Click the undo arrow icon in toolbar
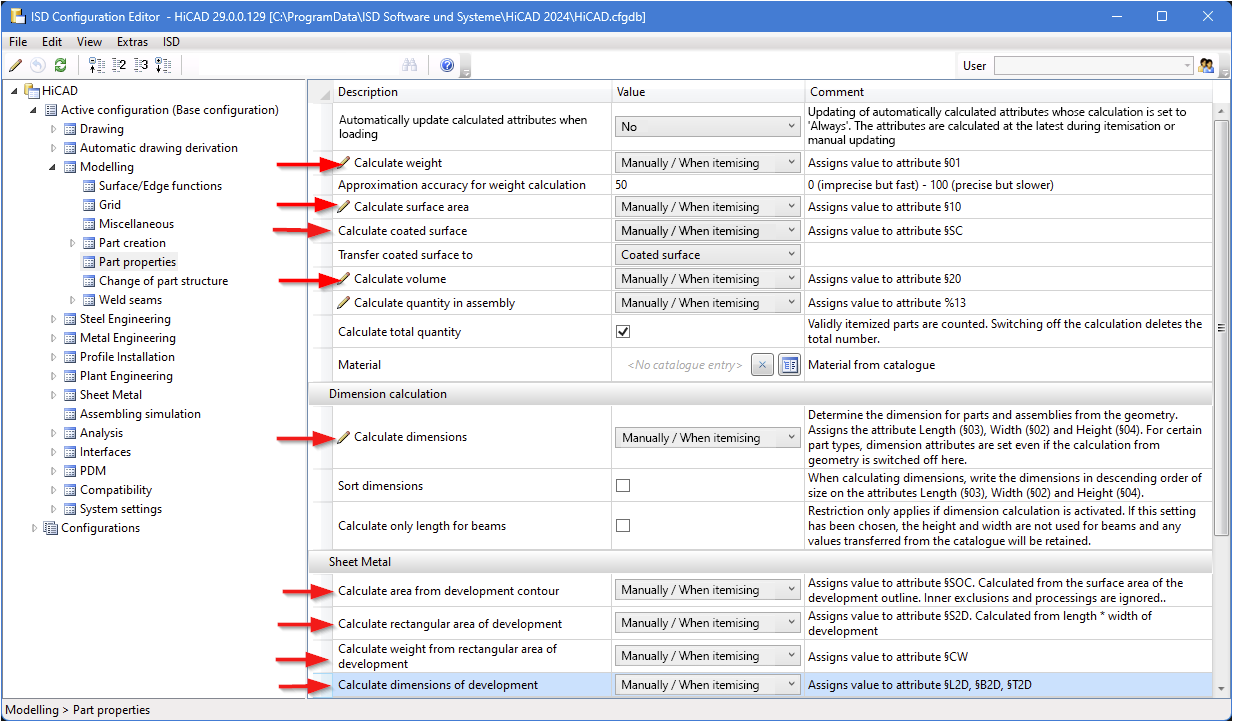1233x722 pixels. [x=37, y=65]
